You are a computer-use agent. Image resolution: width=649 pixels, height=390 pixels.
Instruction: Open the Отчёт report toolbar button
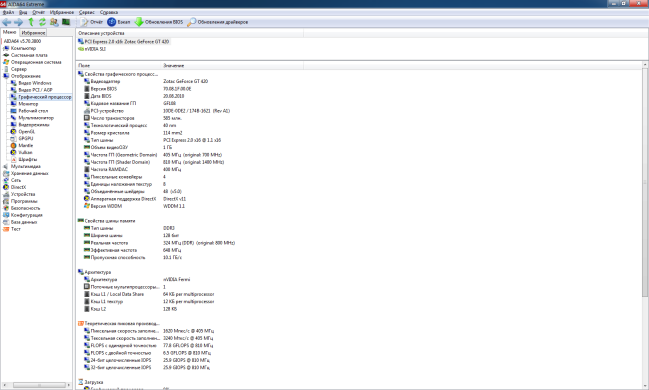point(91,22)
